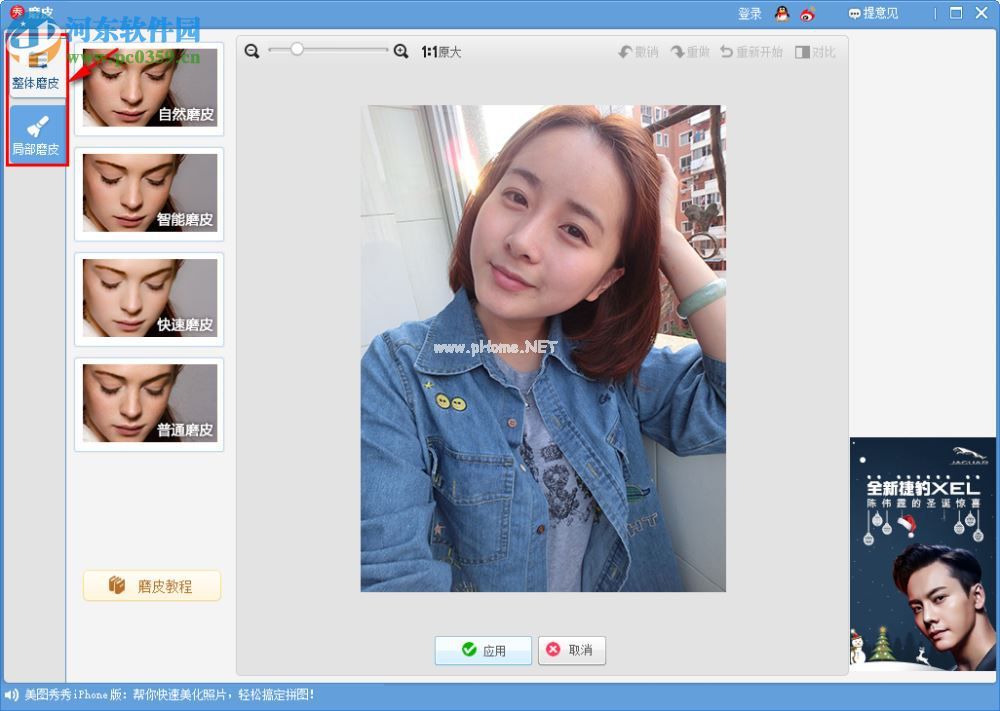Open the 磨皮教程 tutorial
The height and width of the screenshot is (711, 1000).
(x=152, y=586)
